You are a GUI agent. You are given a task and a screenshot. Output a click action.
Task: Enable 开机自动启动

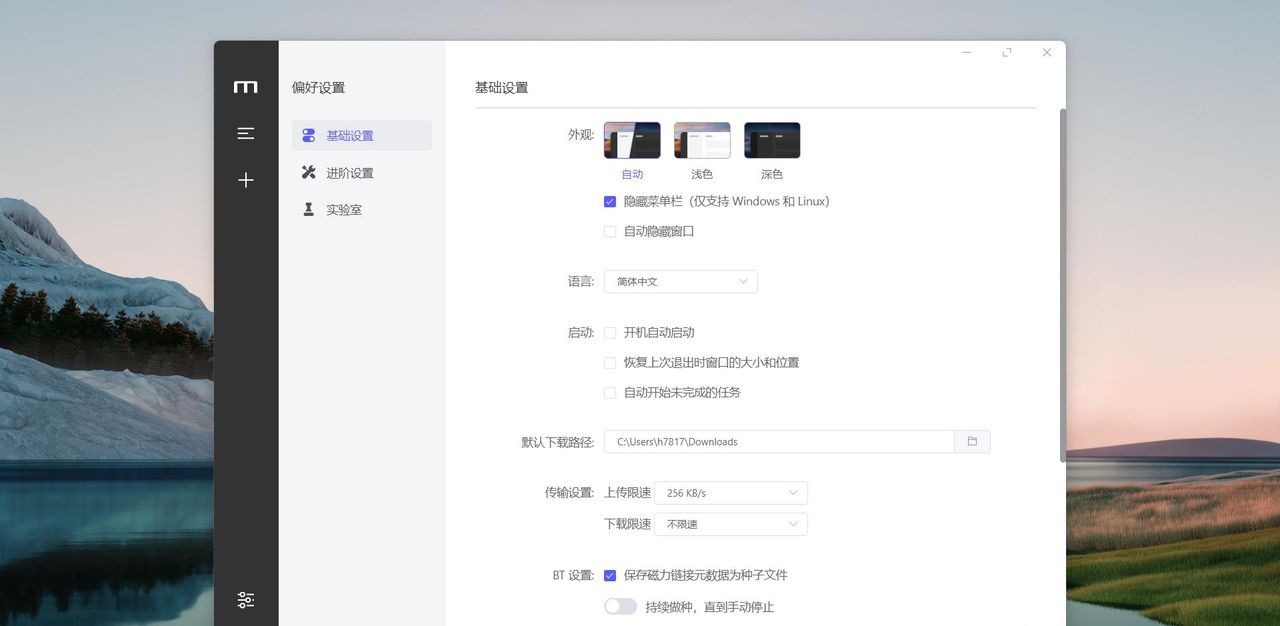(610, 332)
